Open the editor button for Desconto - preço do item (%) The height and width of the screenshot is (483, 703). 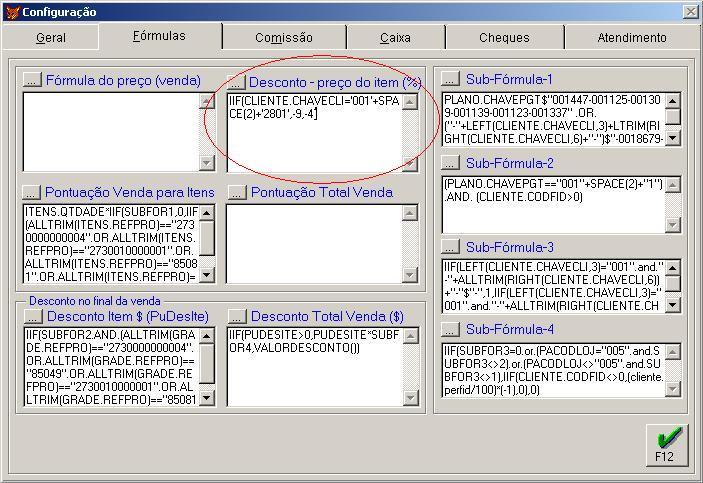click(236, 82)
